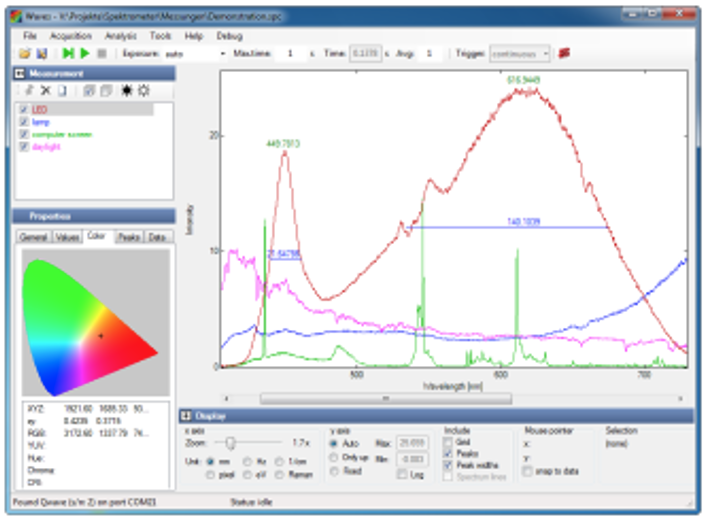708x524 pixels.
Task: Select the pixel unit radio button
Action: click(210, 475)
